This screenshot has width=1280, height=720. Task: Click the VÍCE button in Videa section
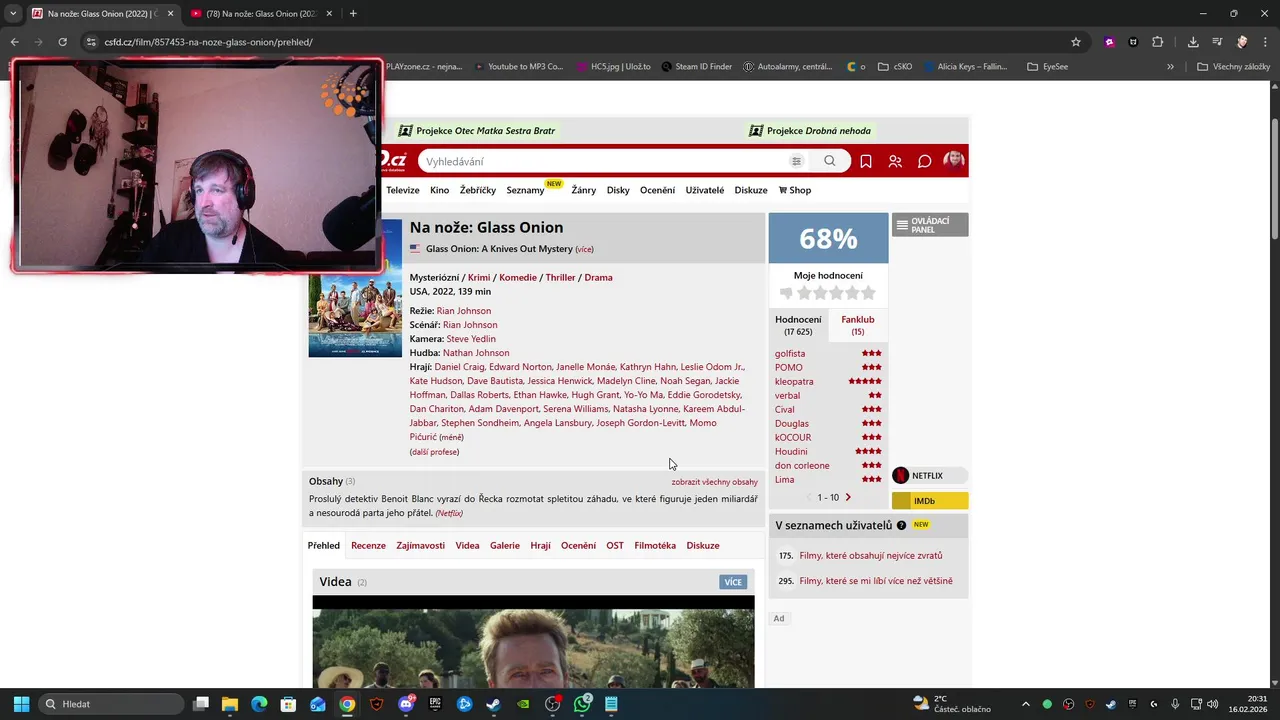[x=733, y=582]
